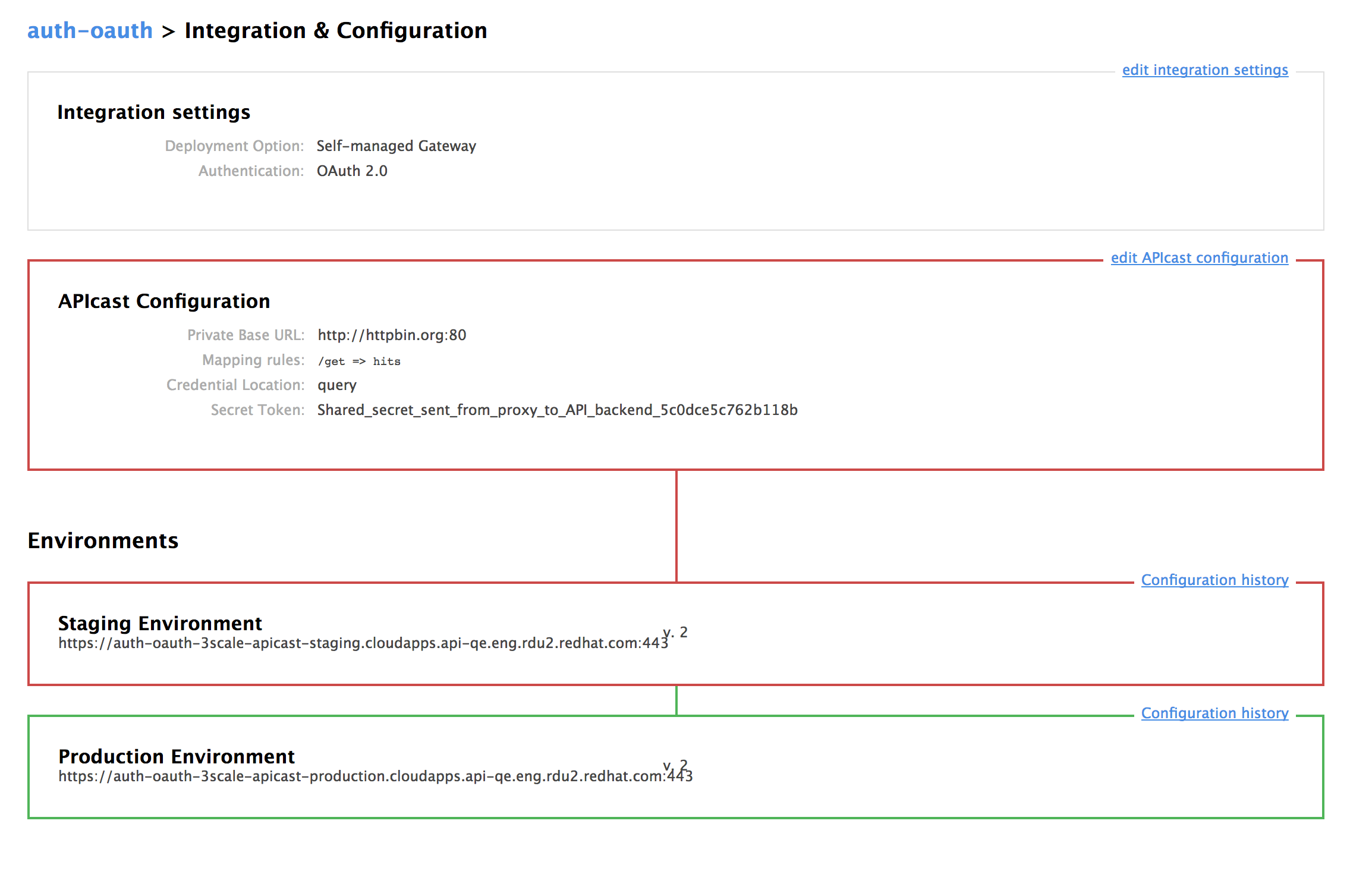
Task: Click the Self-managed Gateway deployment value
Action: point(396,146)
